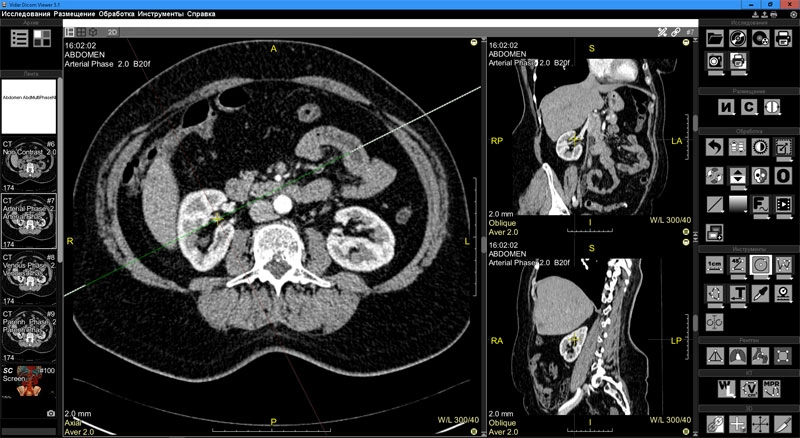
Task: Click the open folder icon in Исследования panel
Action: tap(714, 38)
